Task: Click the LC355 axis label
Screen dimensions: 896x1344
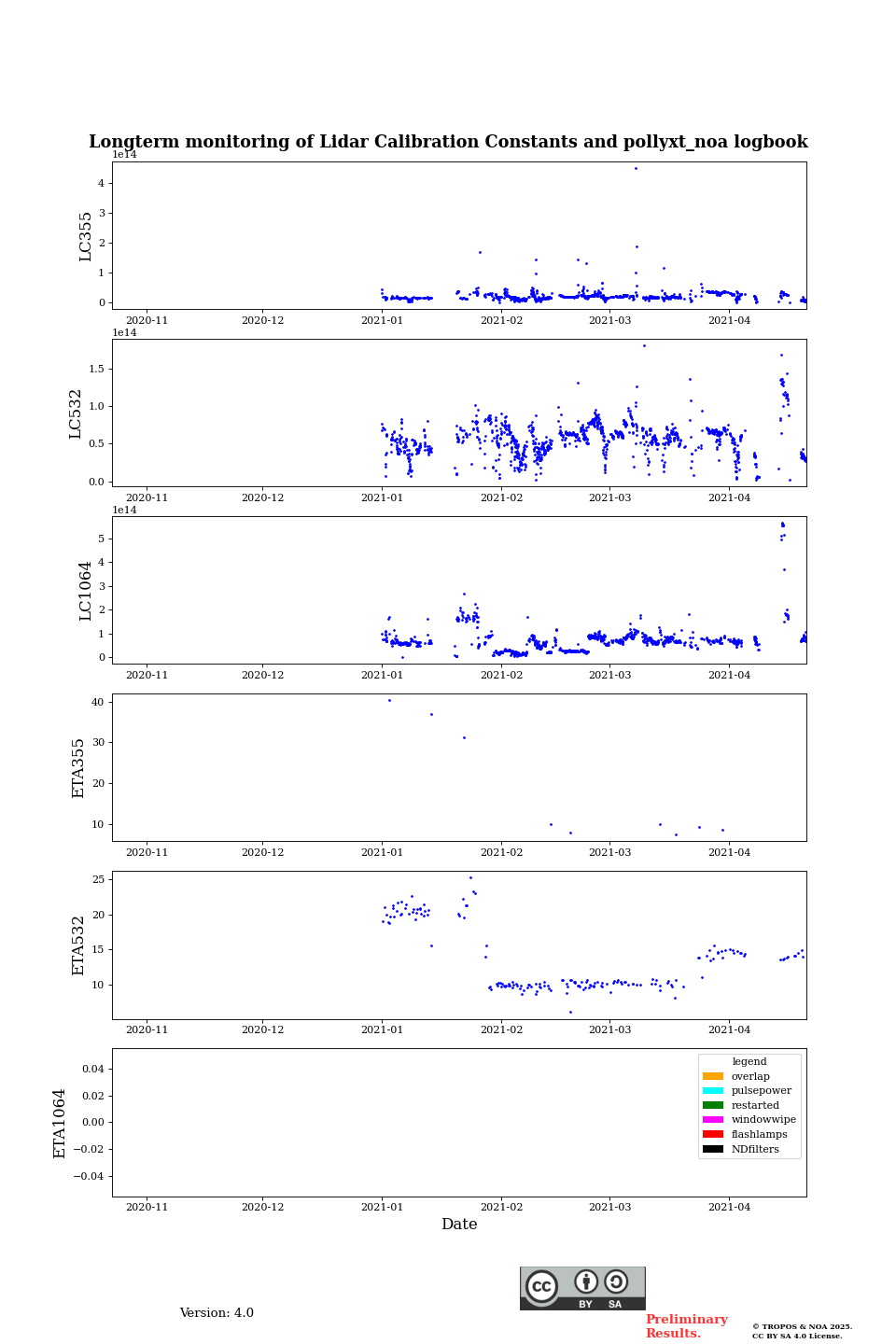Action: (86, 235)
